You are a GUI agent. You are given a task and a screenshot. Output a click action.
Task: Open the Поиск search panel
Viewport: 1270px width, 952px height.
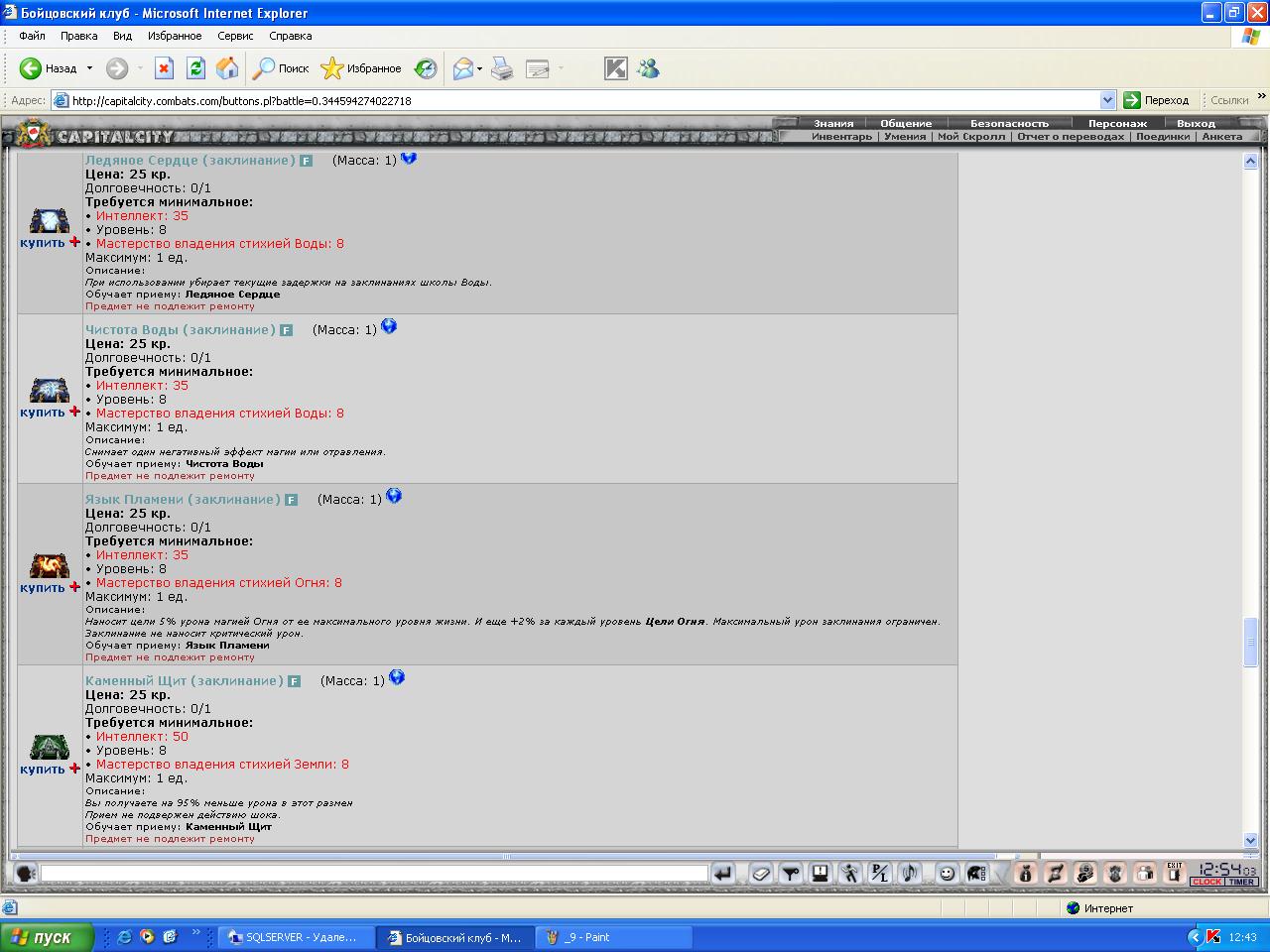(x=281, y=68)
